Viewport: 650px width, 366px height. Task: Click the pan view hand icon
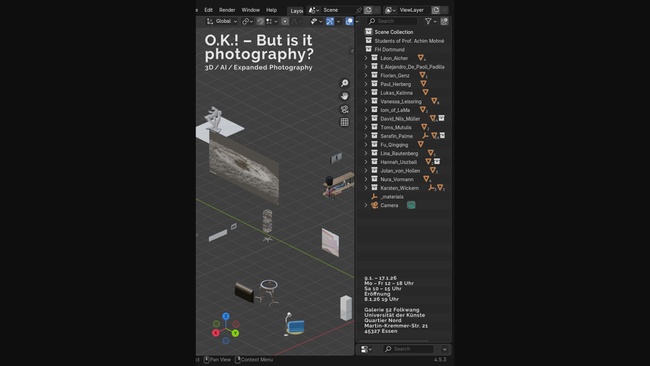344,96
